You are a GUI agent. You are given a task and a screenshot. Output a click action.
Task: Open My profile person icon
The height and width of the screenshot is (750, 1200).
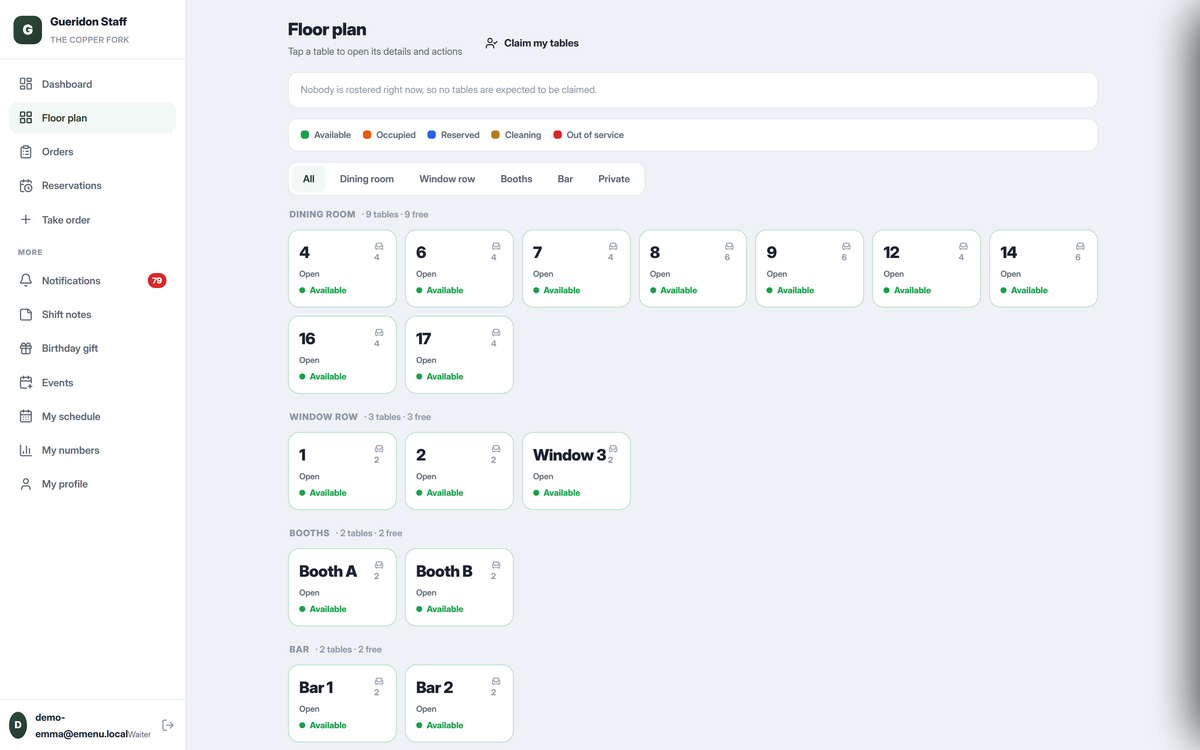tap(26, 484)
